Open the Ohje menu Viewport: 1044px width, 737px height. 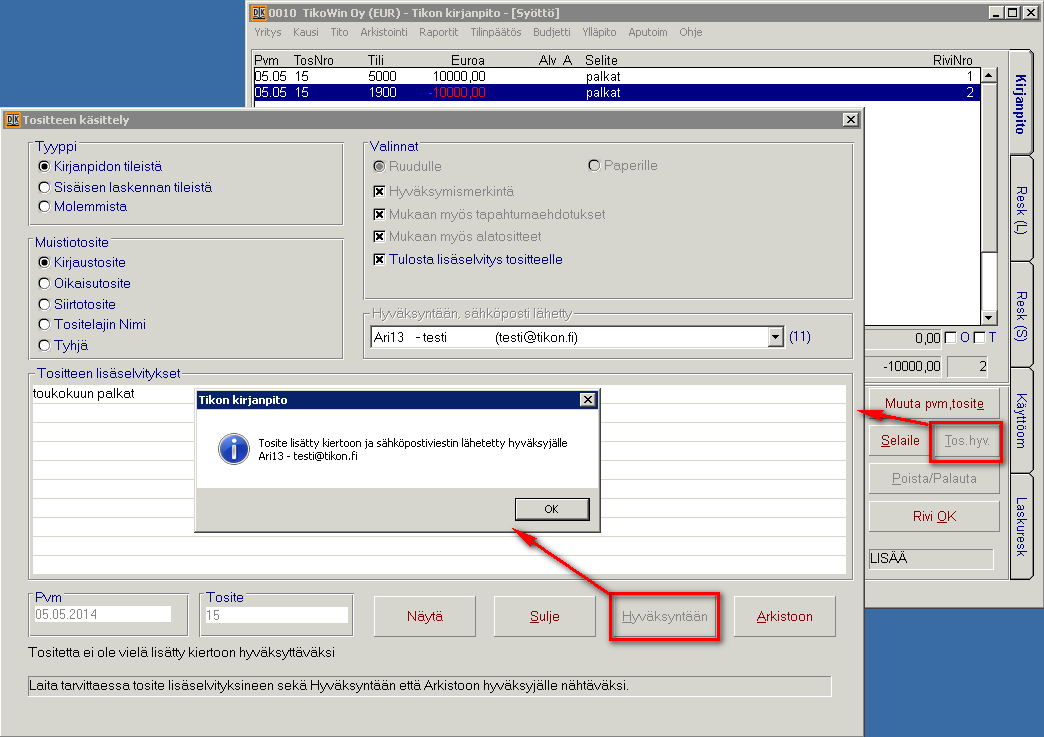pyautogui.click(x=690, y=32)
